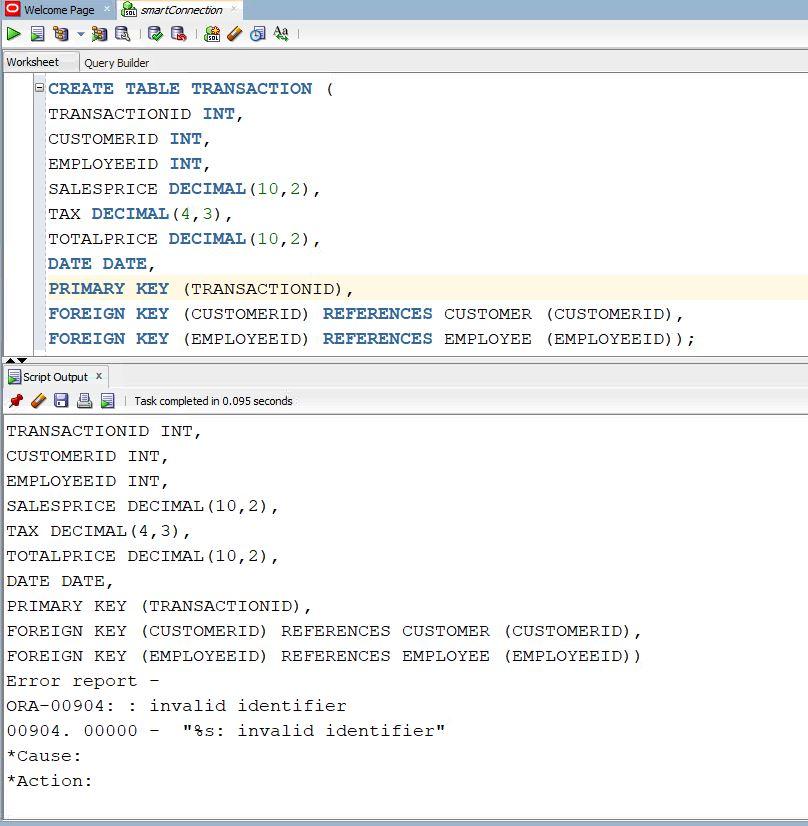Screen dimensions: 808x826
Task: Switch to the Welcome Page tab
Action: (59, 10)
